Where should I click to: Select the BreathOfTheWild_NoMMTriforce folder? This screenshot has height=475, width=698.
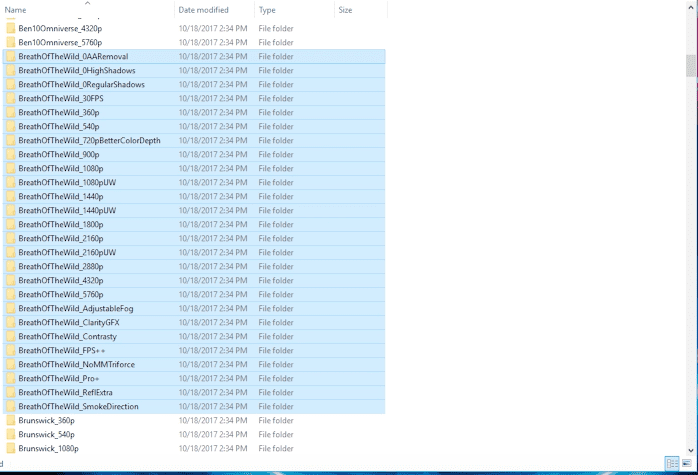tap(76, 365)
